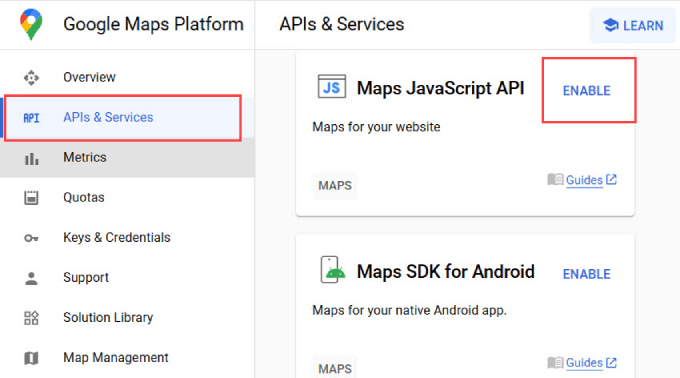The image size is (680, 378).
Task: Go to the Metrics section
Action: [x=127, y=158]
